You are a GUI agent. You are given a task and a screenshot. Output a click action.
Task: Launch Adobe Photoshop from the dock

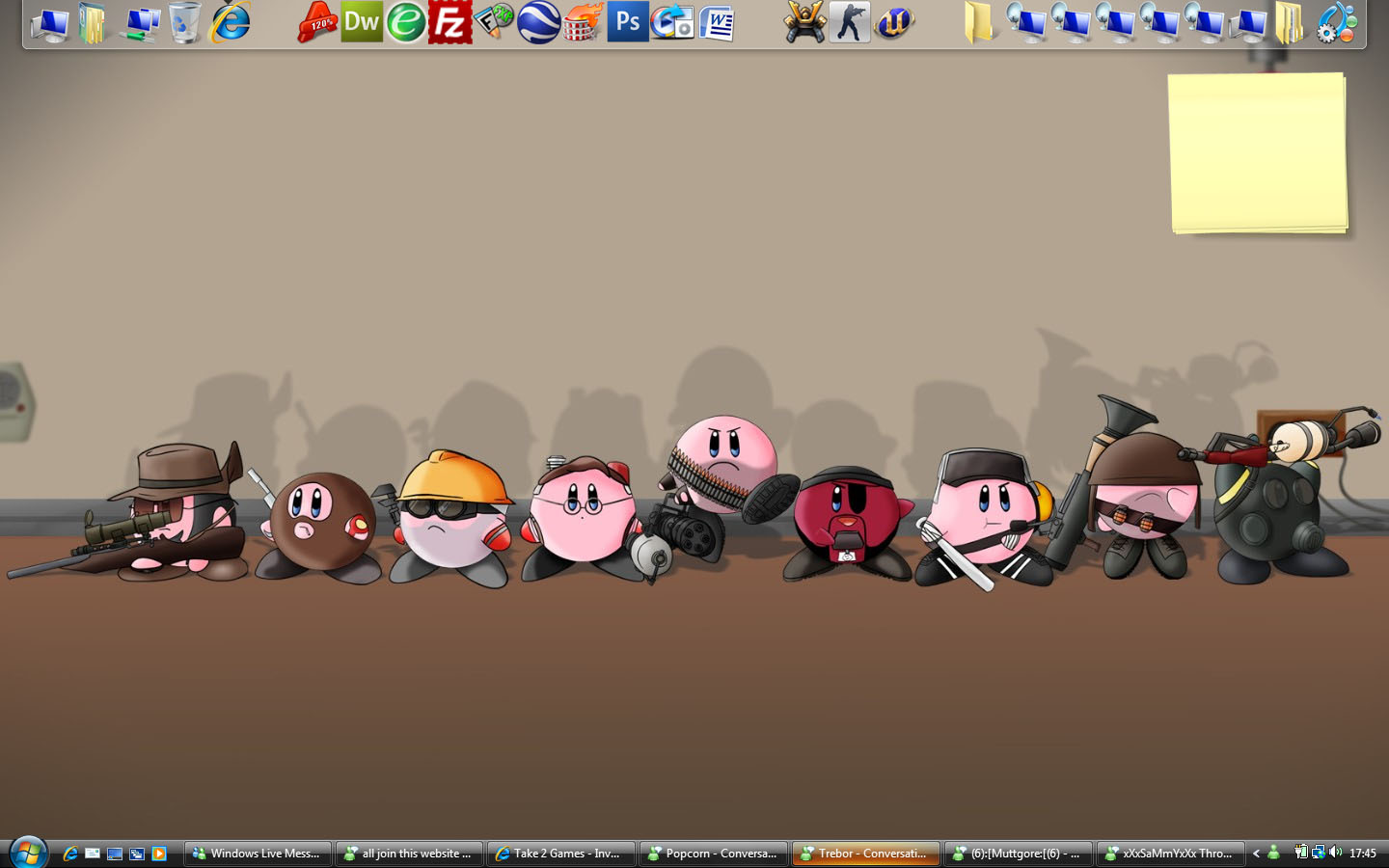(628, 22)
